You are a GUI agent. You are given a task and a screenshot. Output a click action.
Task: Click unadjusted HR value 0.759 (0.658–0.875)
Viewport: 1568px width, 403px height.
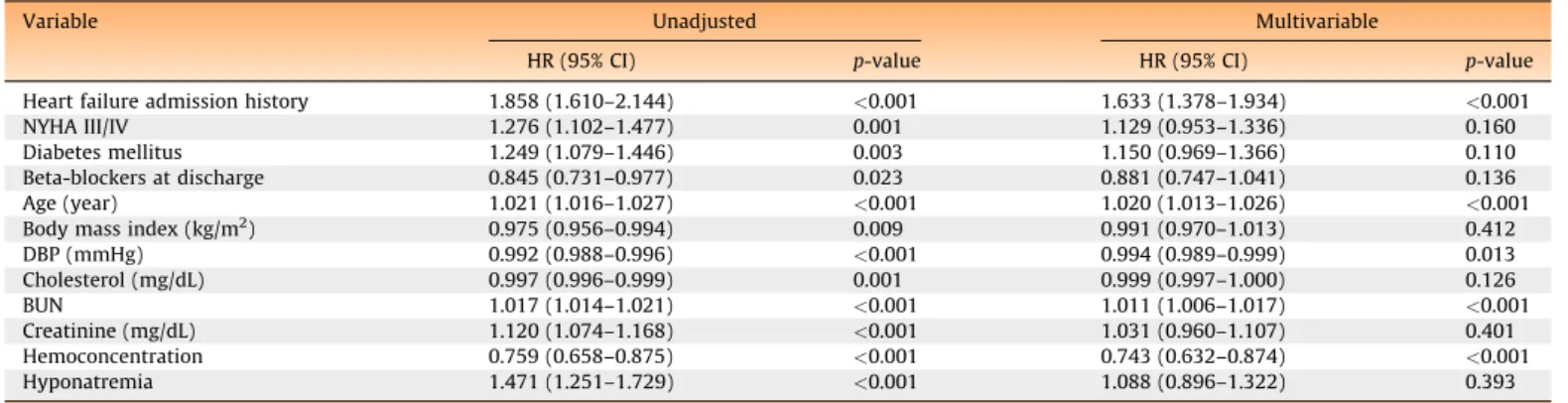point(581,356)
